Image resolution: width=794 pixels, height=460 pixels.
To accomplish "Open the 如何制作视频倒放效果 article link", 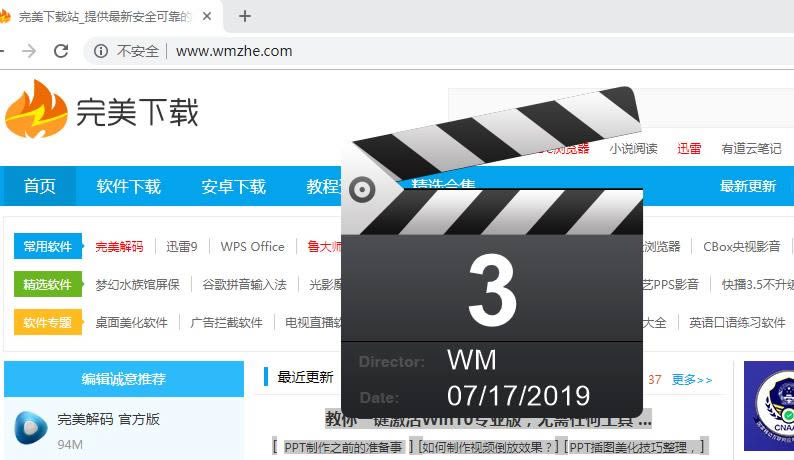I will 487,447.
